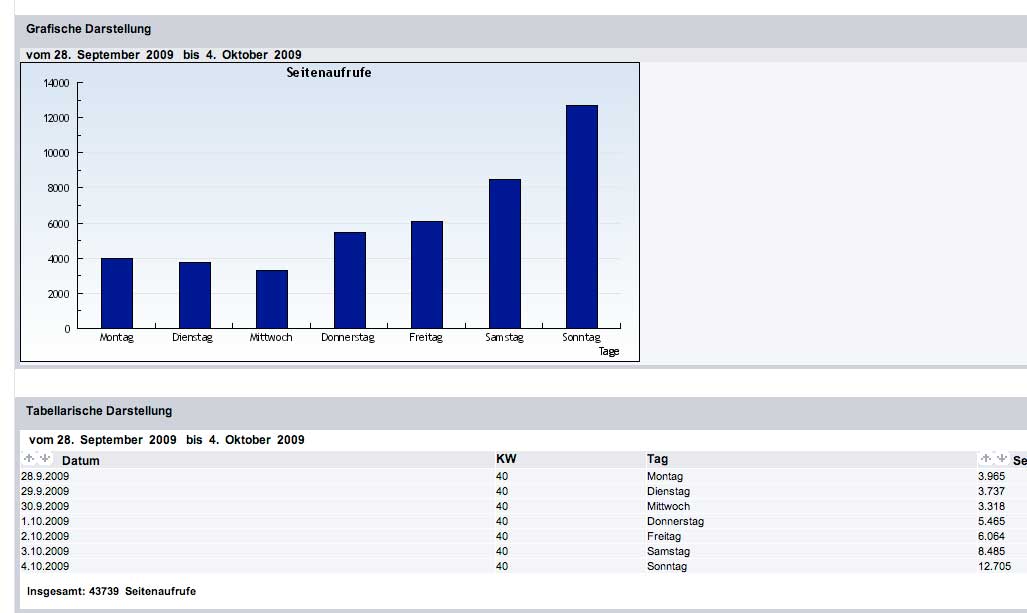Viewport: 1027px width, 613px height.
Task: Click the Freitag bar in the chart
Action: point(426,274)
